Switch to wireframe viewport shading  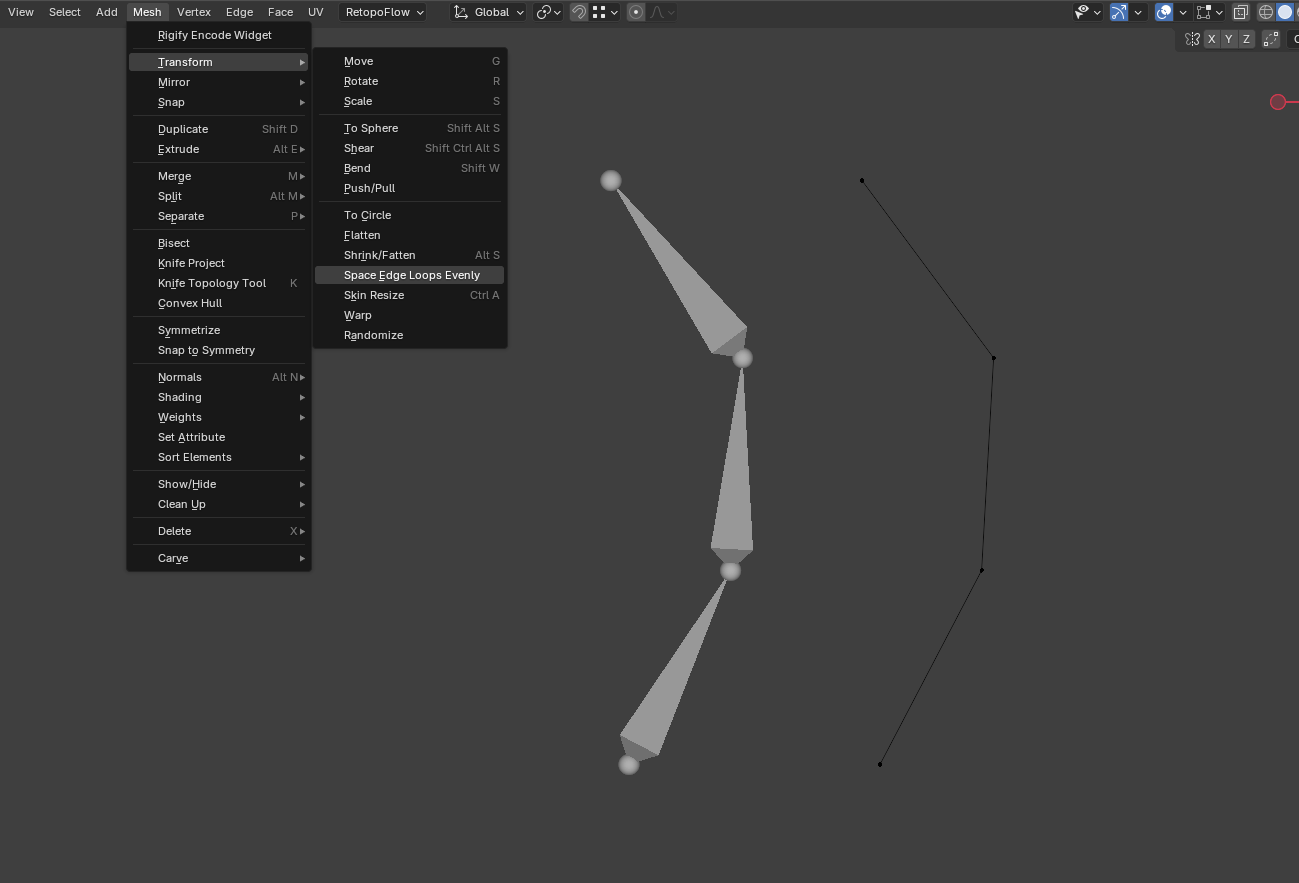click(x=1266, y=12)
